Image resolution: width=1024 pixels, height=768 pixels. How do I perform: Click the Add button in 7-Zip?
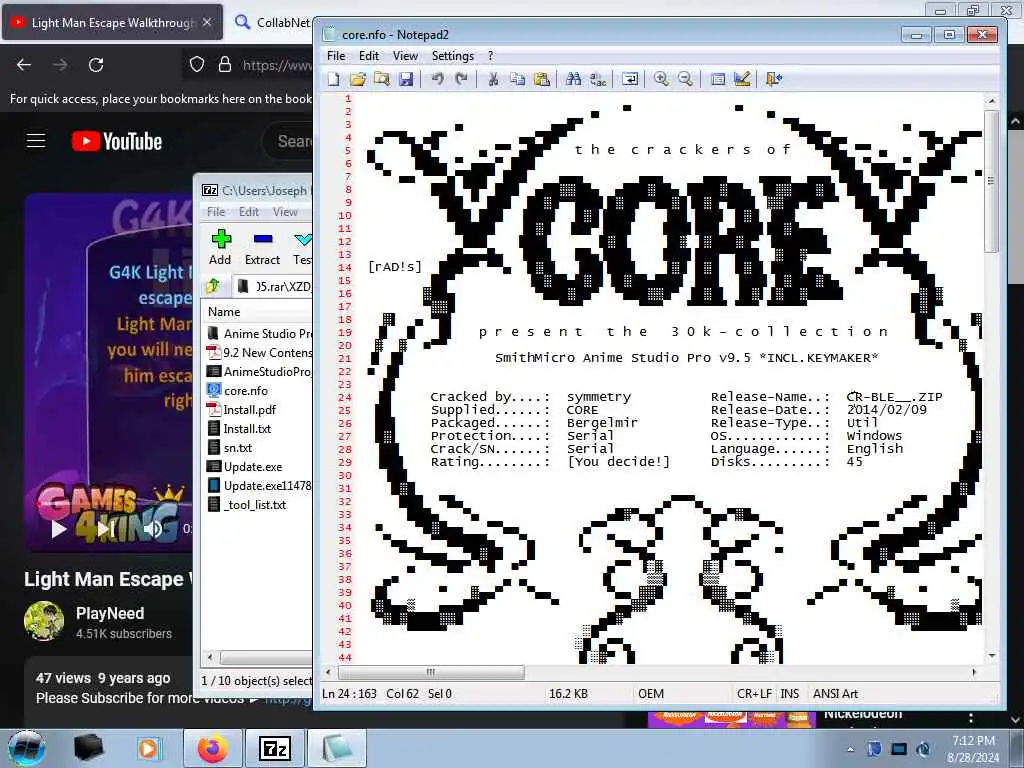220,248
